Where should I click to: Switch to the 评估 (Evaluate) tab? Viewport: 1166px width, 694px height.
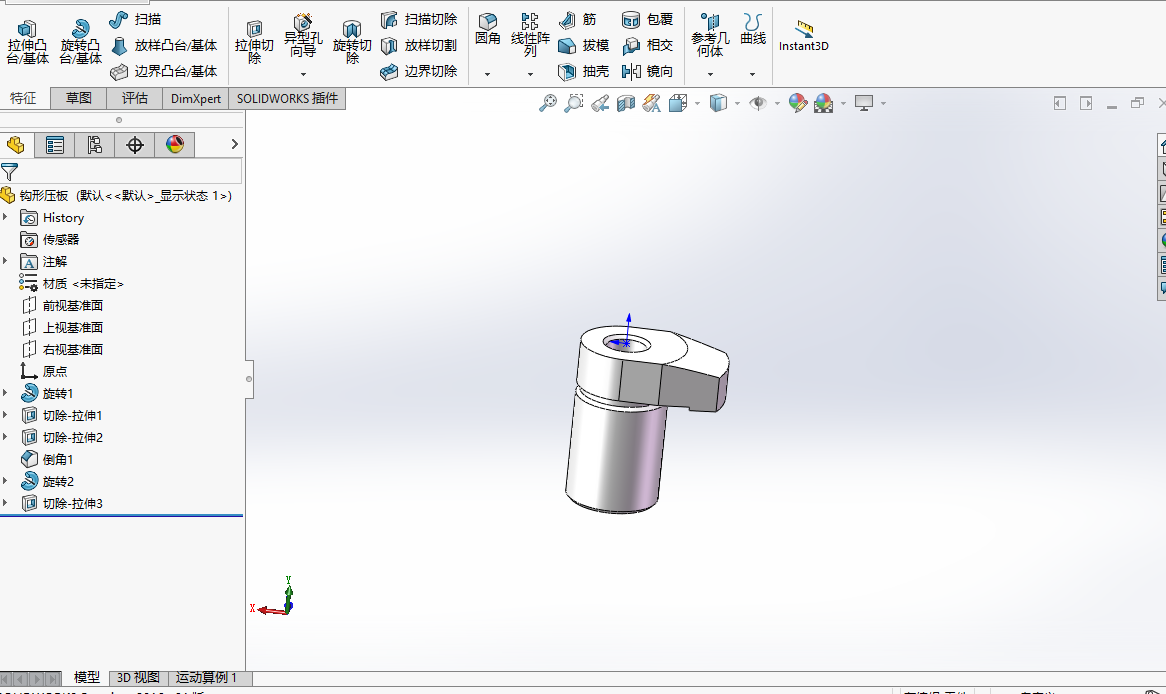135,98
